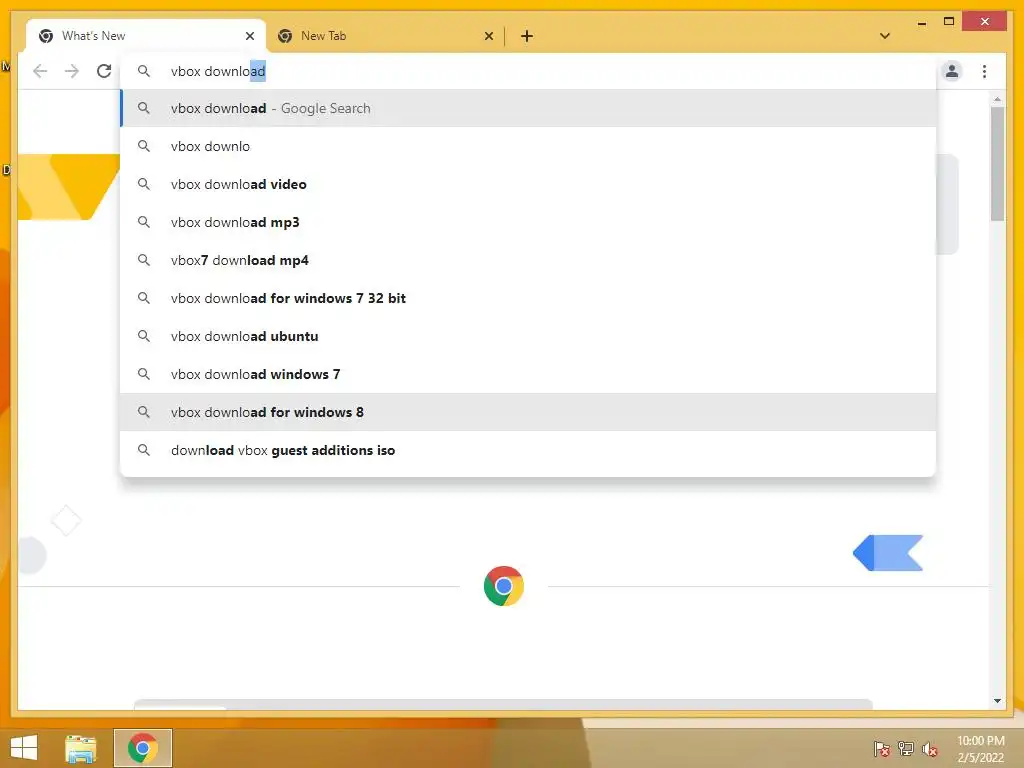Go forward with the browser forward arrow

click(72, 71)
